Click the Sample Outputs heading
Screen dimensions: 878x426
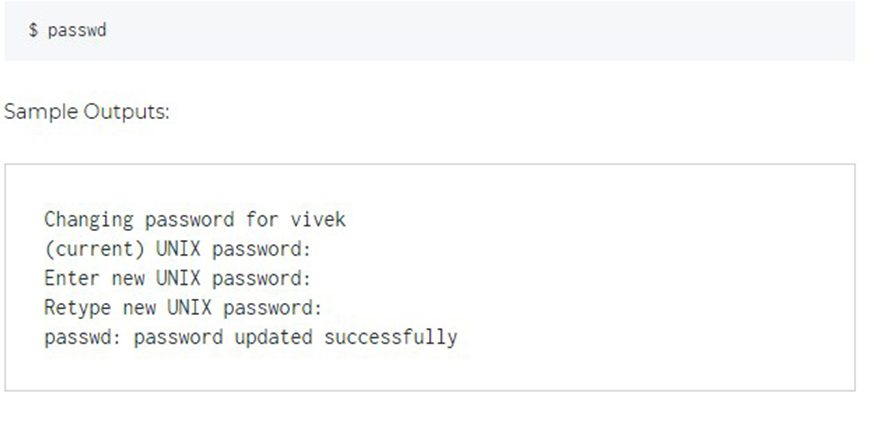coord(87,112)
